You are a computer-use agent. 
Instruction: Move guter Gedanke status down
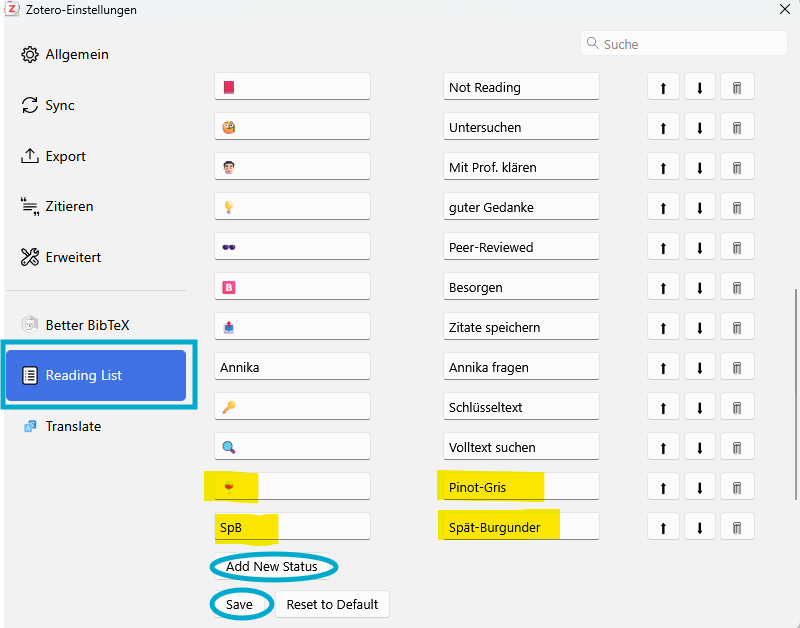pyautogui.click(x=699, y=207)
